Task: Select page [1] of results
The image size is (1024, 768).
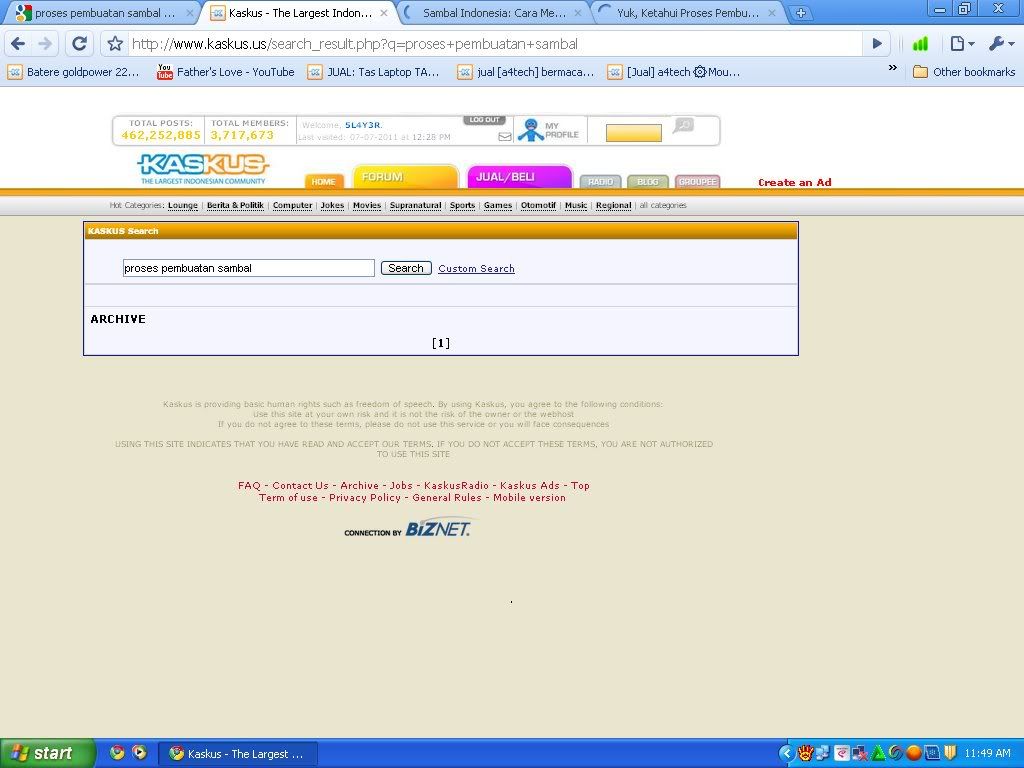Action: (441, 343)
